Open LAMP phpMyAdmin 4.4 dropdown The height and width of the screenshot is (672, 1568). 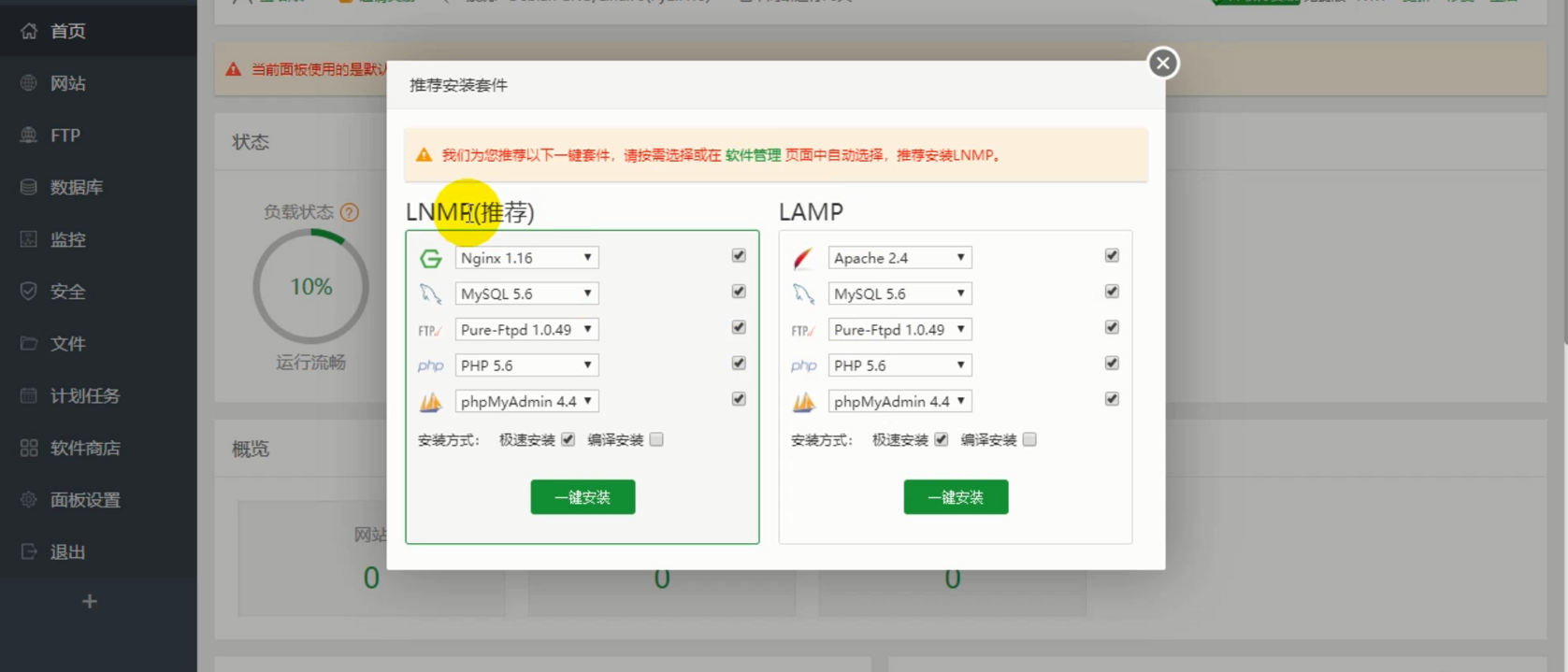(x=899, y=402)
